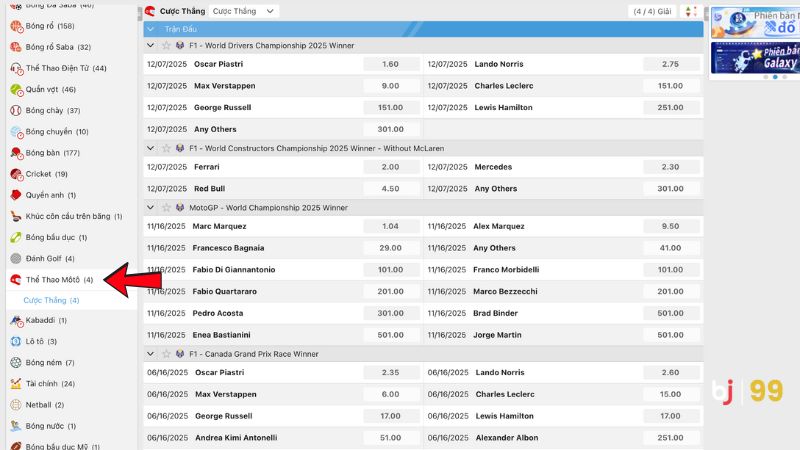
Task: Bet on Alex Marquez odds 9.50
Action: pyautogui.click(x=670, y=227)
